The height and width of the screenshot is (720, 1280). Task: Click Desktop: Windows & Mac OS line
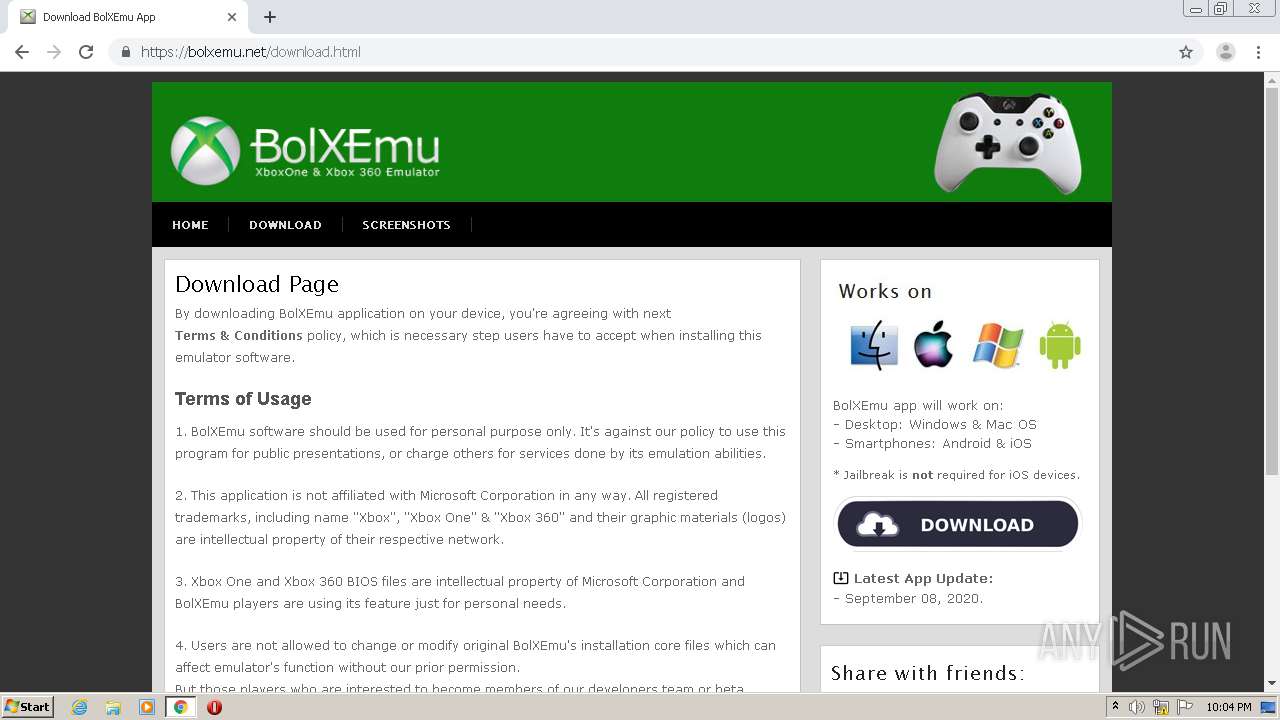[935, 424]
